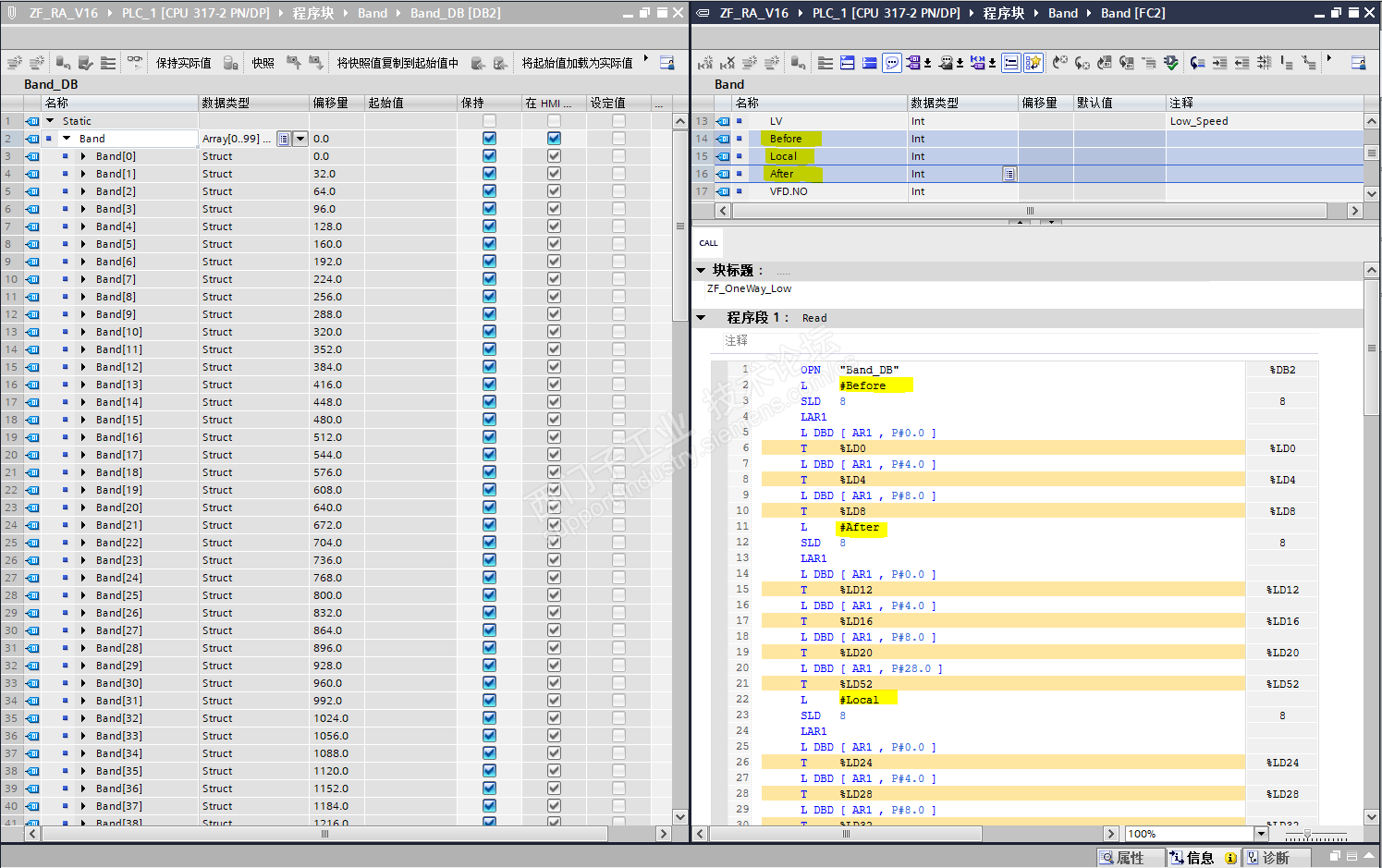This screenshot has width=1382, height=868.
Task: Expand the Band[0] struct row
Action: (83, 156)
